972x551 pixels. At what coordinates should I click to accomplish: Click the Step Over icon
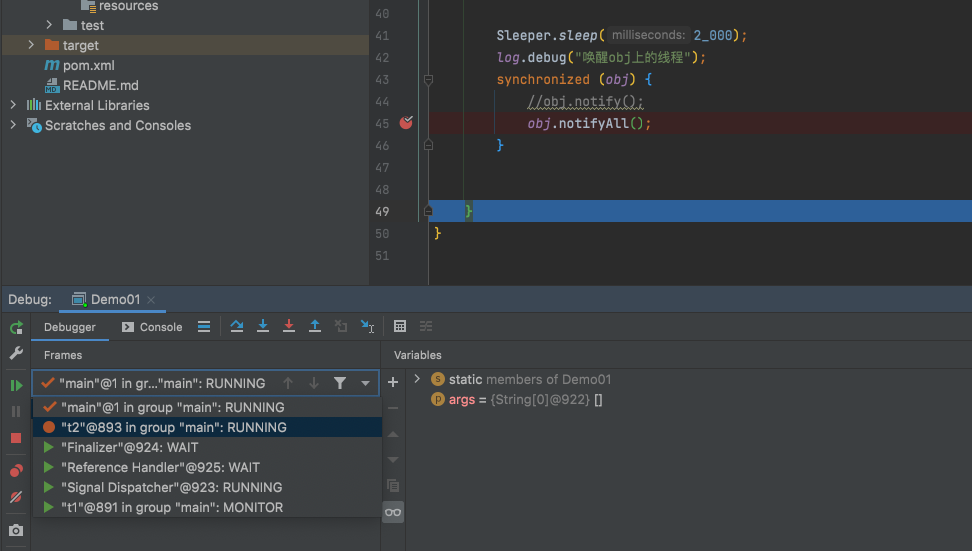pyautogui.click(x=237, y=327)
